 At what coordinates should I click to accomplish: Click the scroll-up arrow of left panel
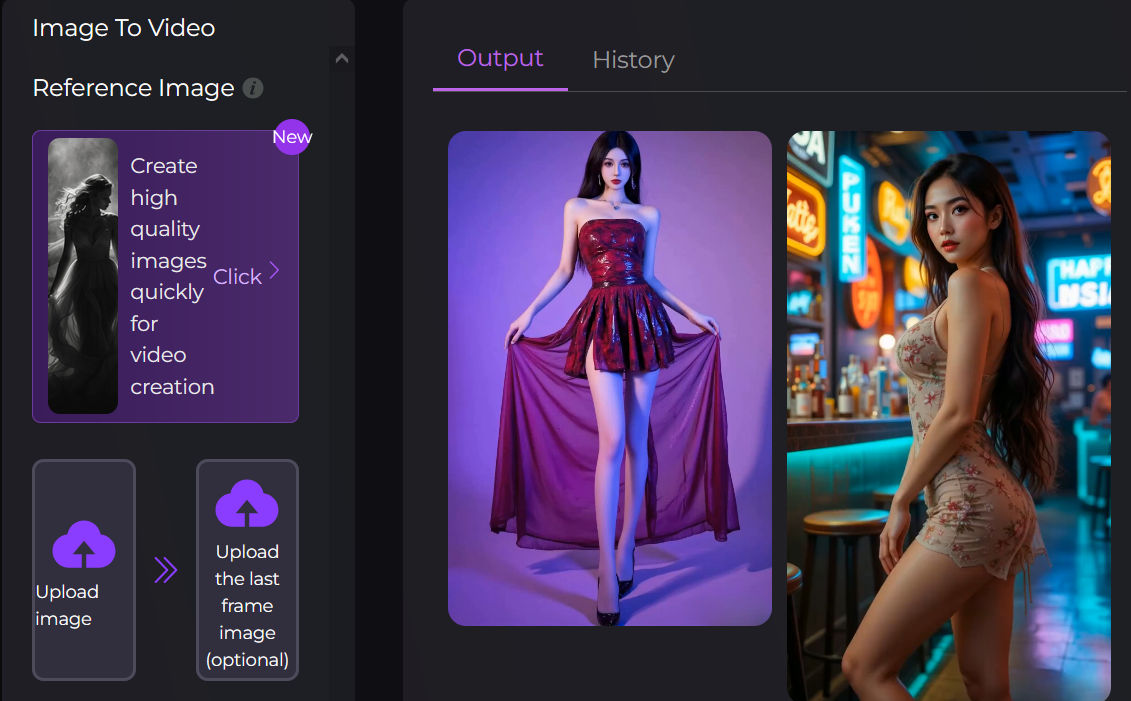point(342,59)
